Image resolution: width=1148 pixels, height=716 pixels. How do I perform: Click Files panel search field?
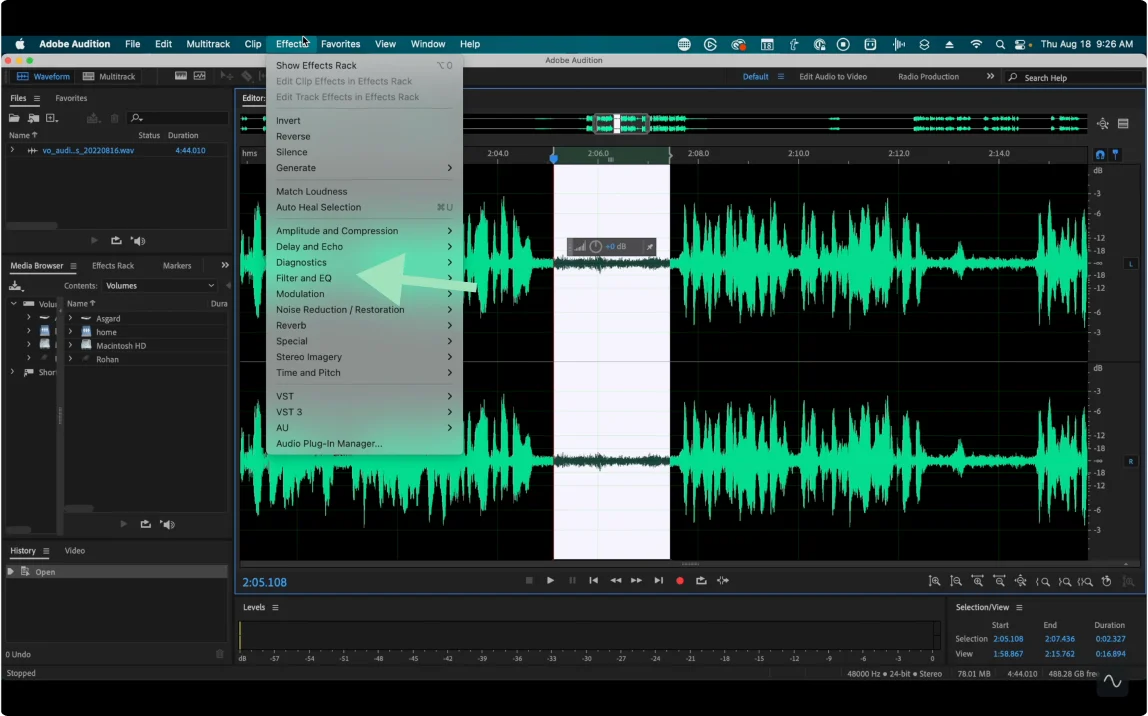(x=176, y=118)
